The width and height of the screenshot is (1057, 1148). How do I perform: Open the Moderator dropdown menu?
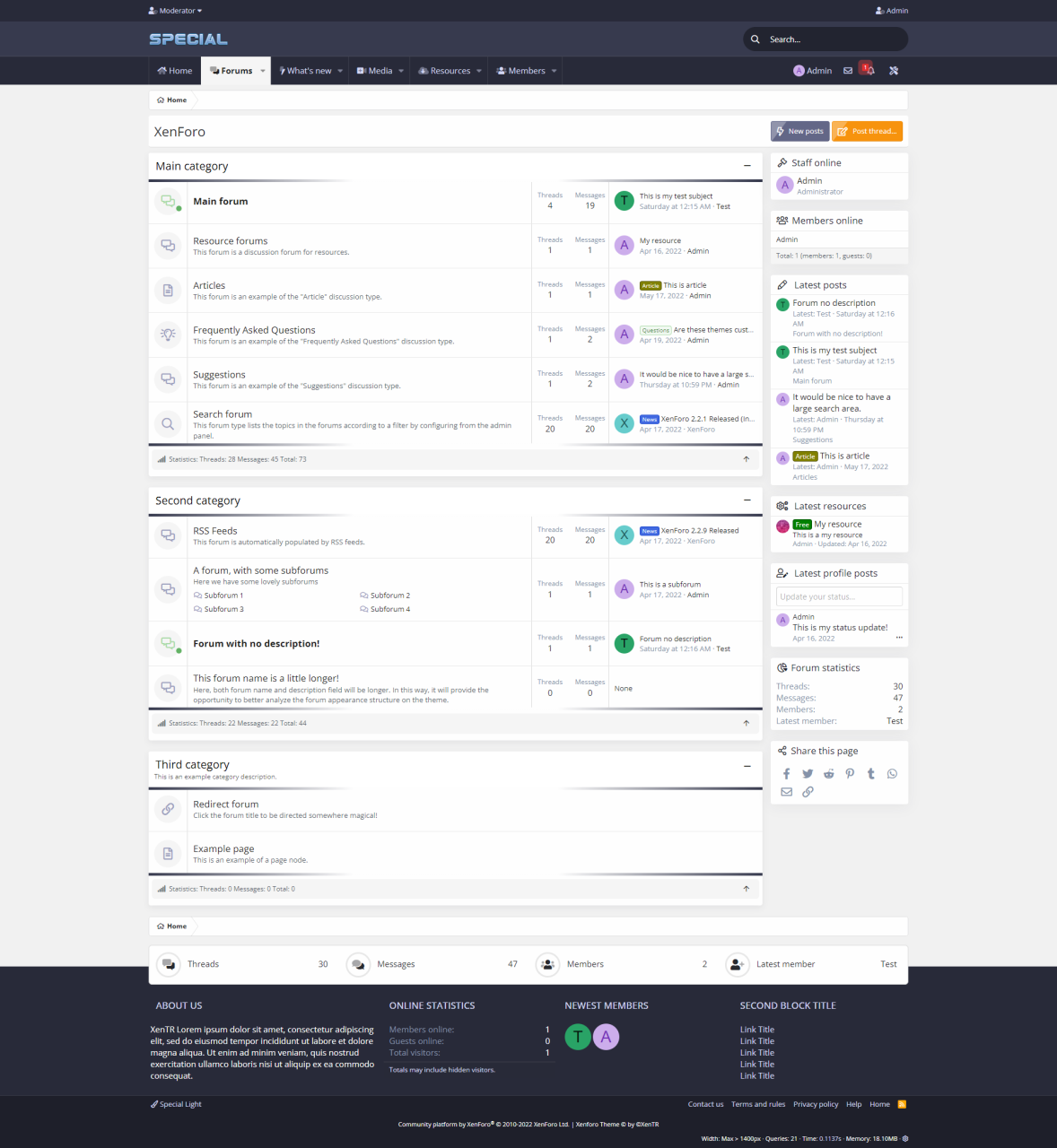(176, 11)
